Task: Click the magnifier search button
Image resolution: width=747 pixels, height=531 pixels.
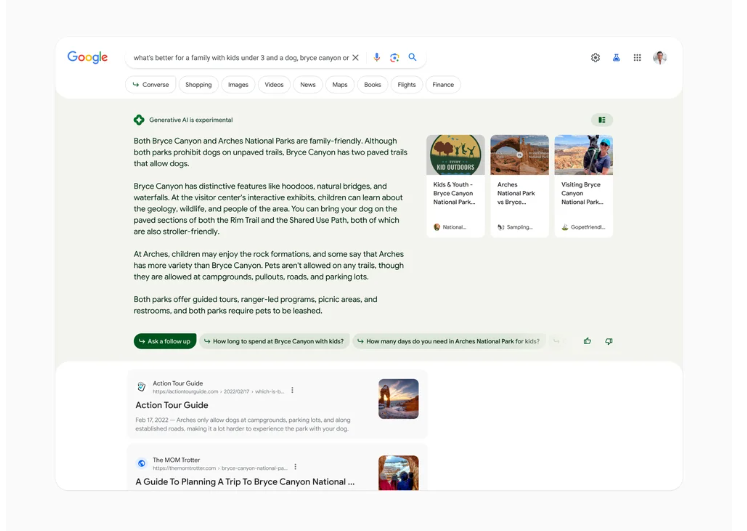Action: coord(413,57)
